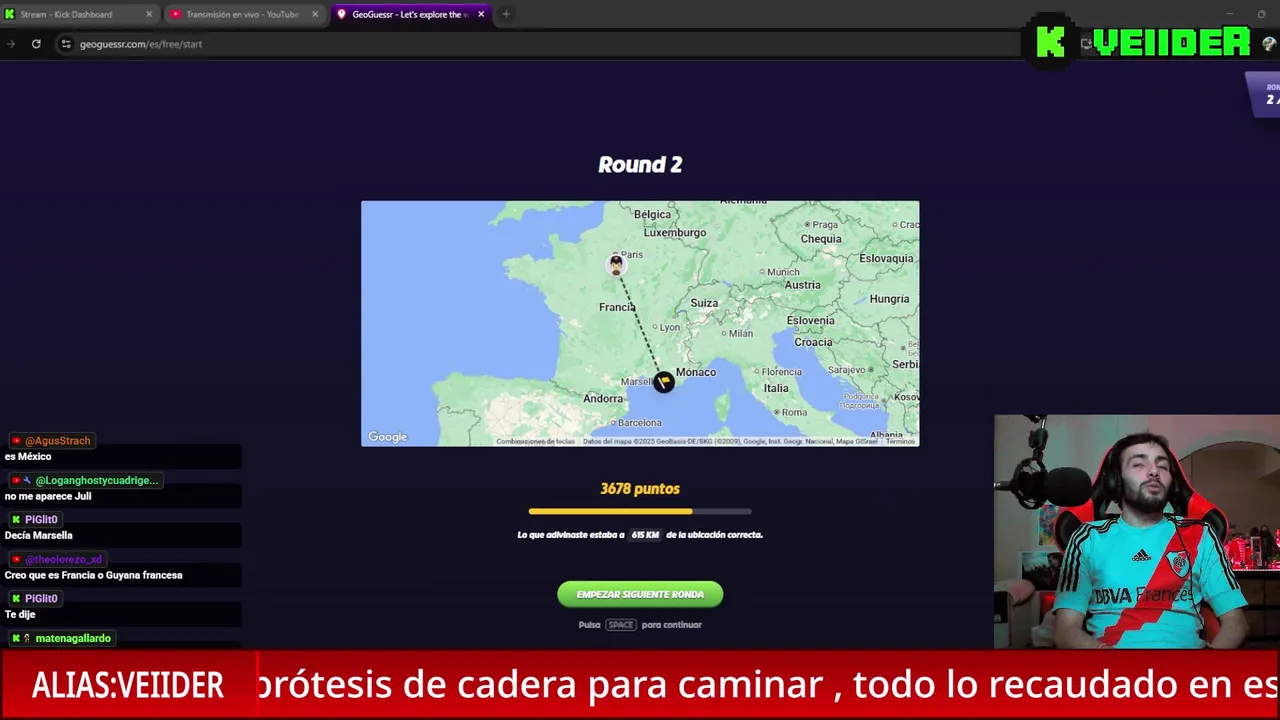The height and width of the screenshot is (720, 1280).
Task: Click GeoGuessr pin favicon on tab
Action: point(342,14)
